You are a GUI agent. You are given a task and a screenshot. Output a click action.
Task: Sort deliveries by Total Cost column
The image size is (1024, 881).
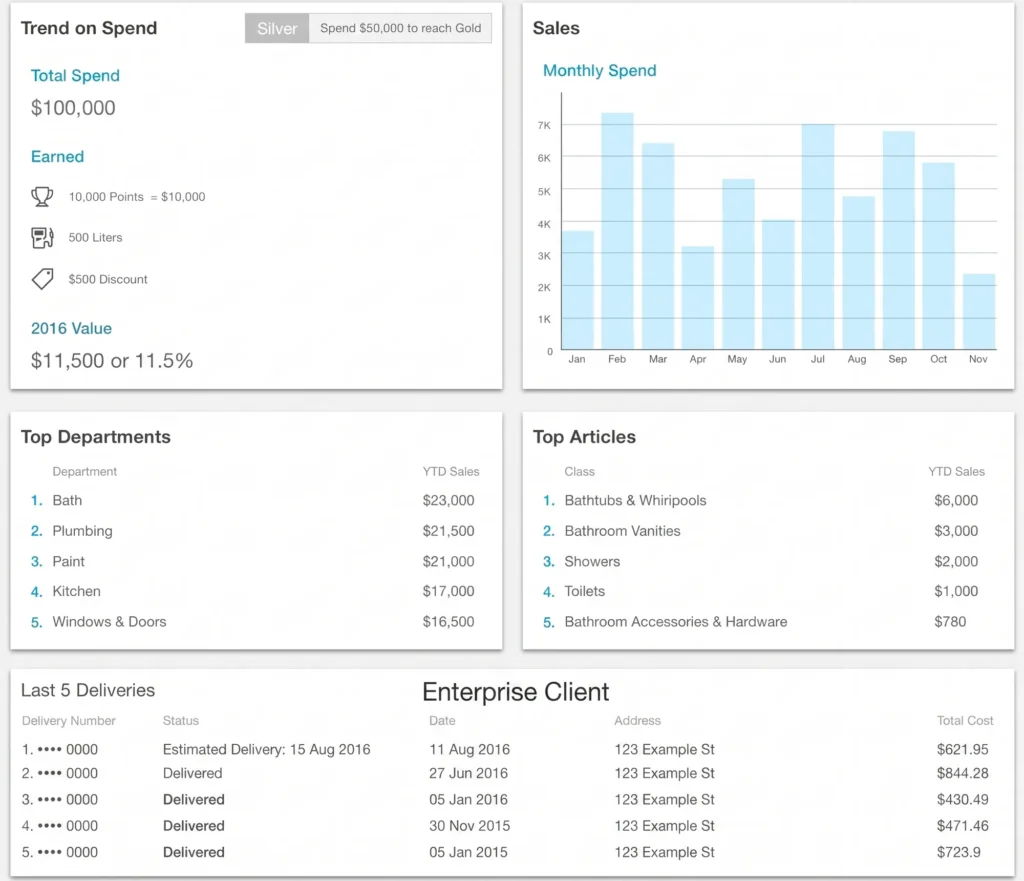click(x=965, y=720)
